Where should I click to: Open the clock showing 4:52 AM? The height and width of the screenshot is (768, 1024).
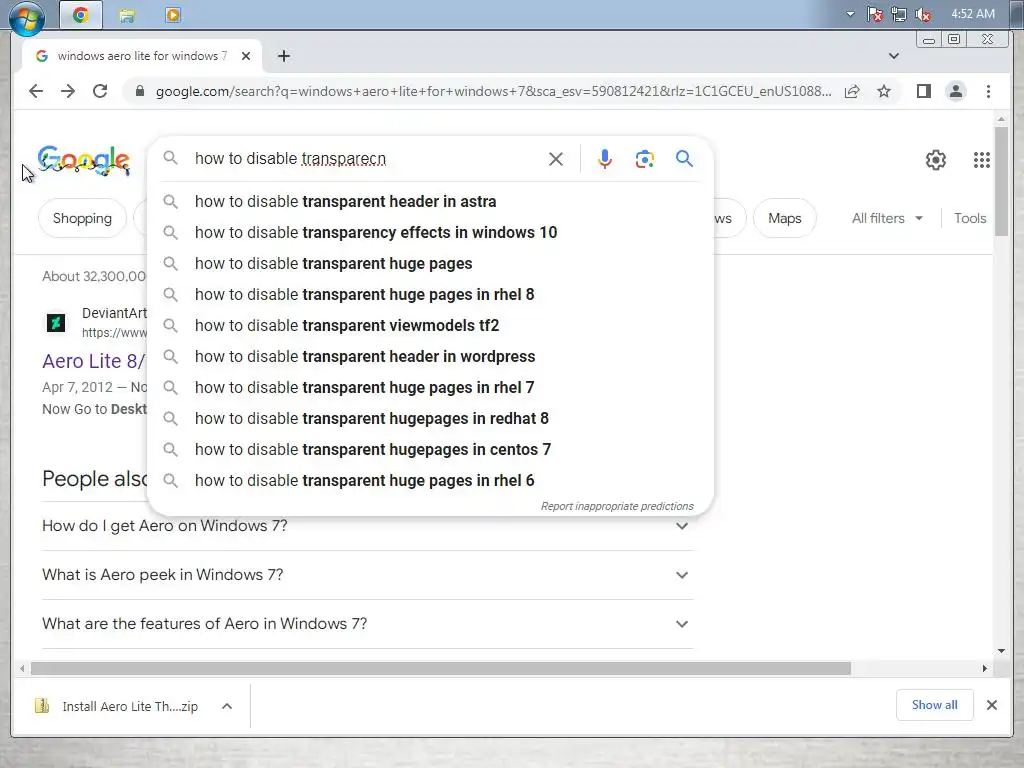click(x=972, y=14)
